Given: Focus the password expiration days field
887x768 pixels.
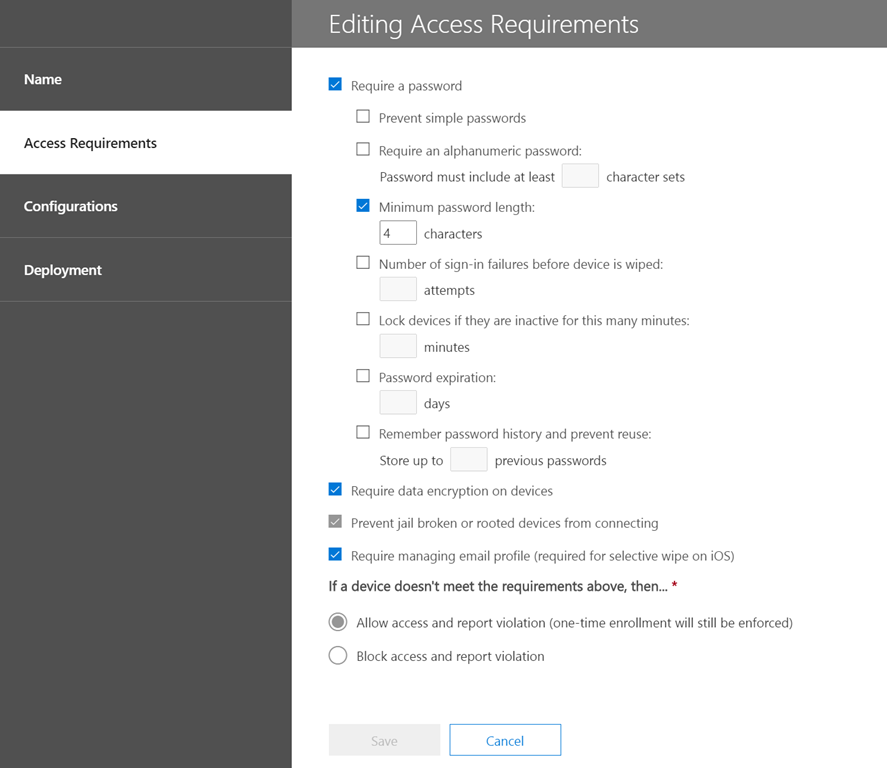Looking at the screenshot, I should coord(398,403).
